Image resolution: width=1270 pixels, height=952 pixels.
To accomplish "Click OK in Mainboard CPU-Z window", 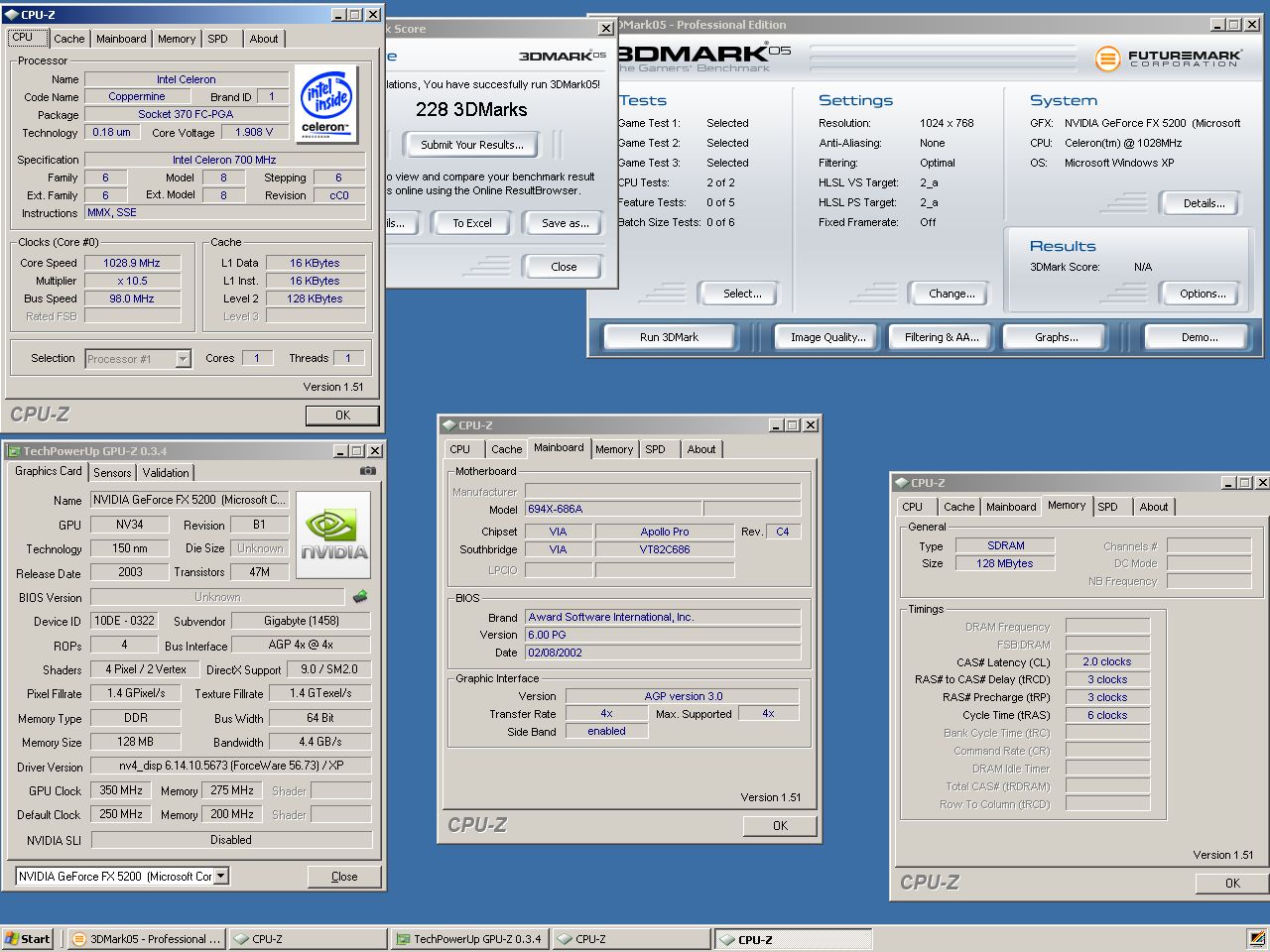I will tap(780, 825).
